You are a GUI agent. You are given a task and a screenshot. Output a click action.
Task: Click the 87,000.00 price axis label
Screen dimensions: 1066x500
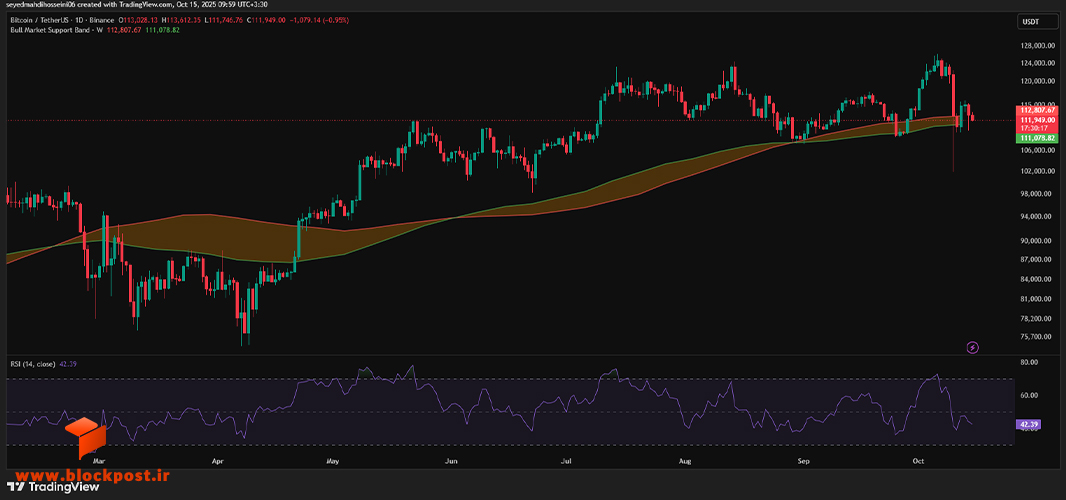coord(1035,260)
